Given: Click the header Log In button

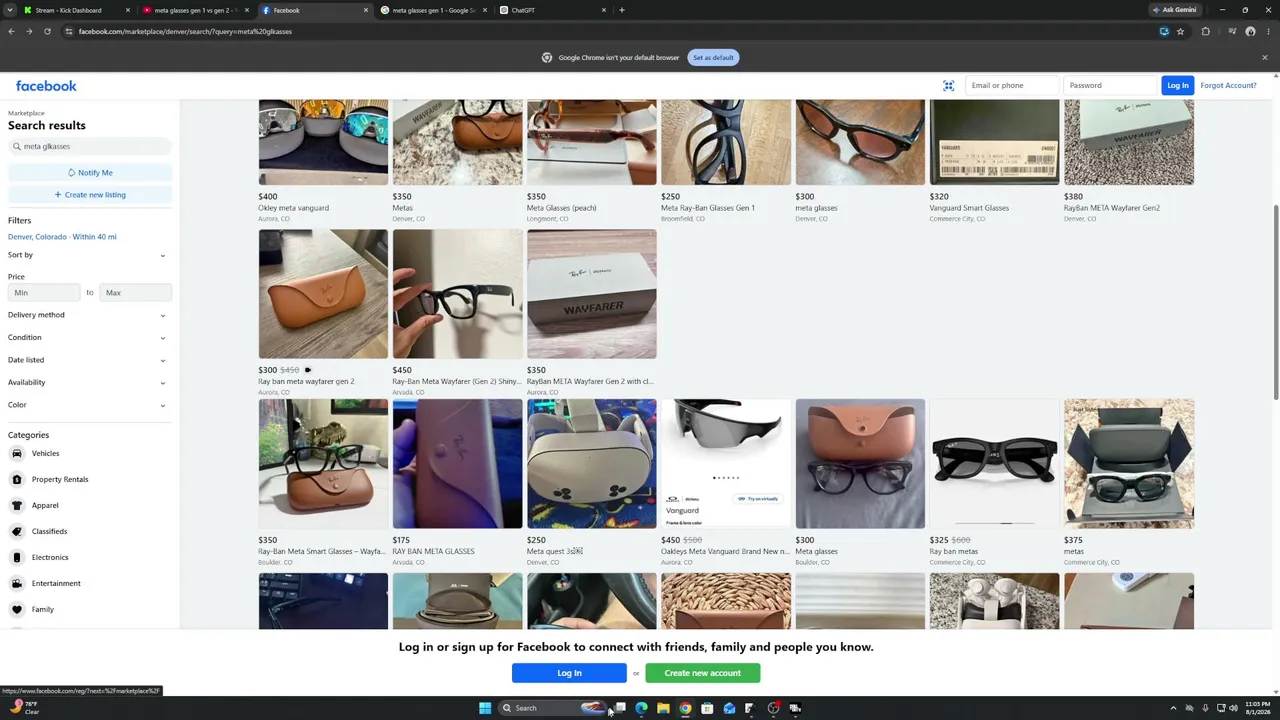Looking at the screenshot, I should click(1177, 85).
